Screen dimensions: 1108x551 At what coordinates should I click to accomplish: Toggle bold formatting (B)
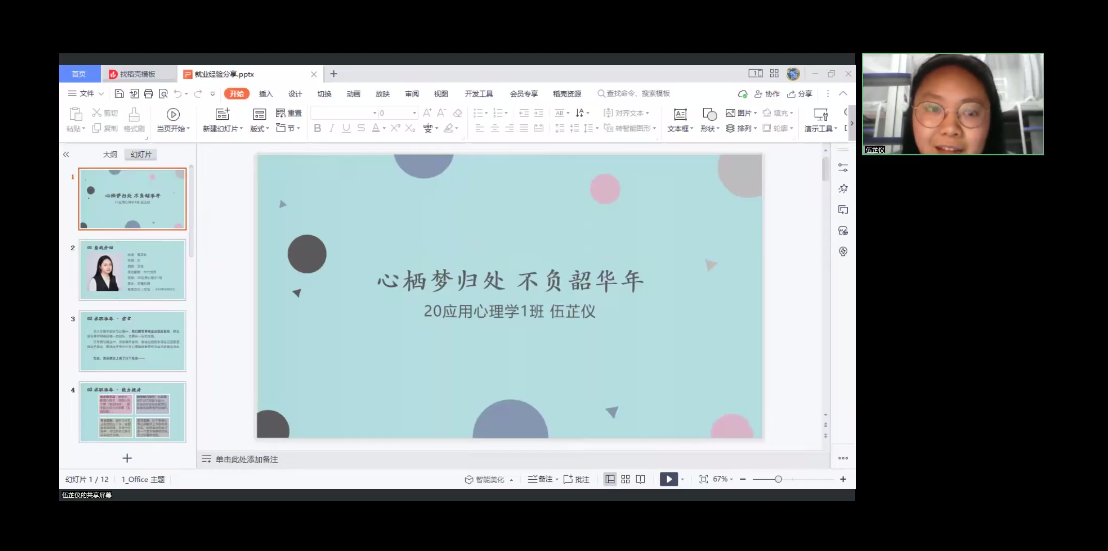pos(317,128)
